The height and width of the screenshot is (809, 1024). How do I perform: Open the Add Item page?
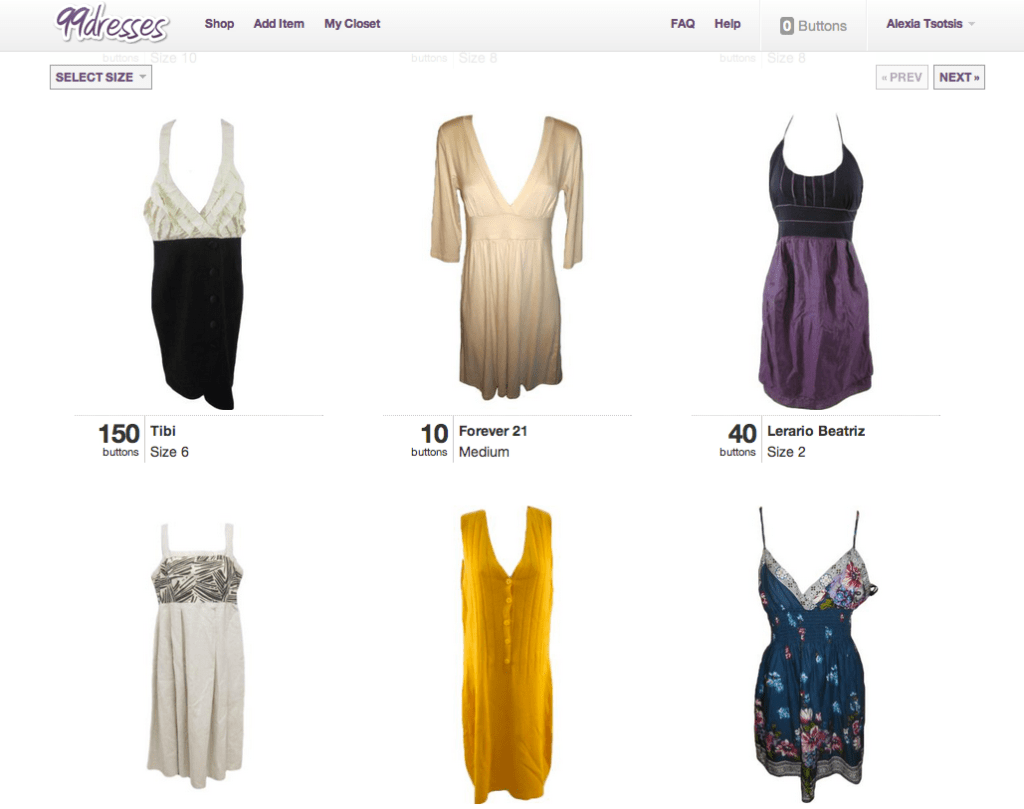pyautogui.click(x=279, y=24)
